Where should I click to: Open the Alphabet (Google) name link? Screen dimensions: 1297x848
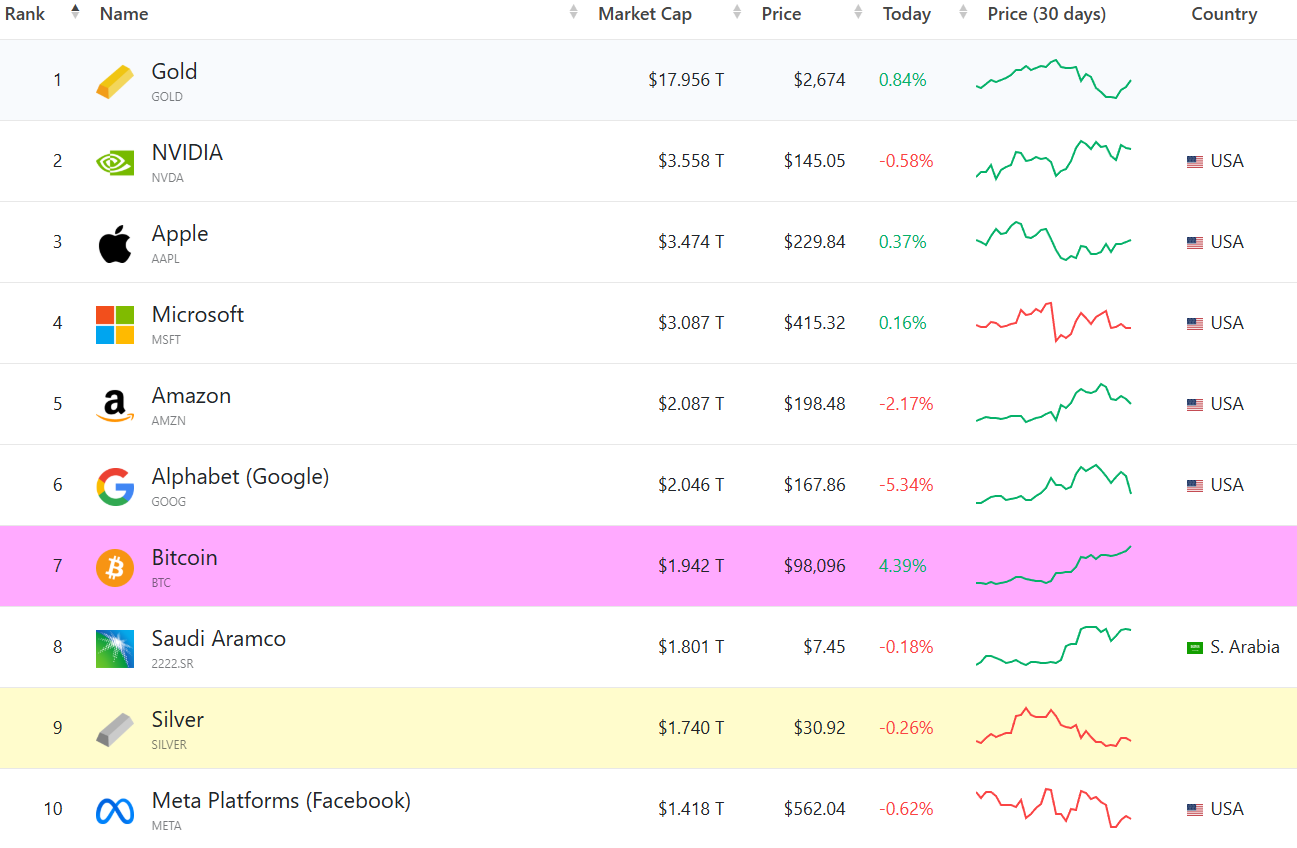(240, 477)
